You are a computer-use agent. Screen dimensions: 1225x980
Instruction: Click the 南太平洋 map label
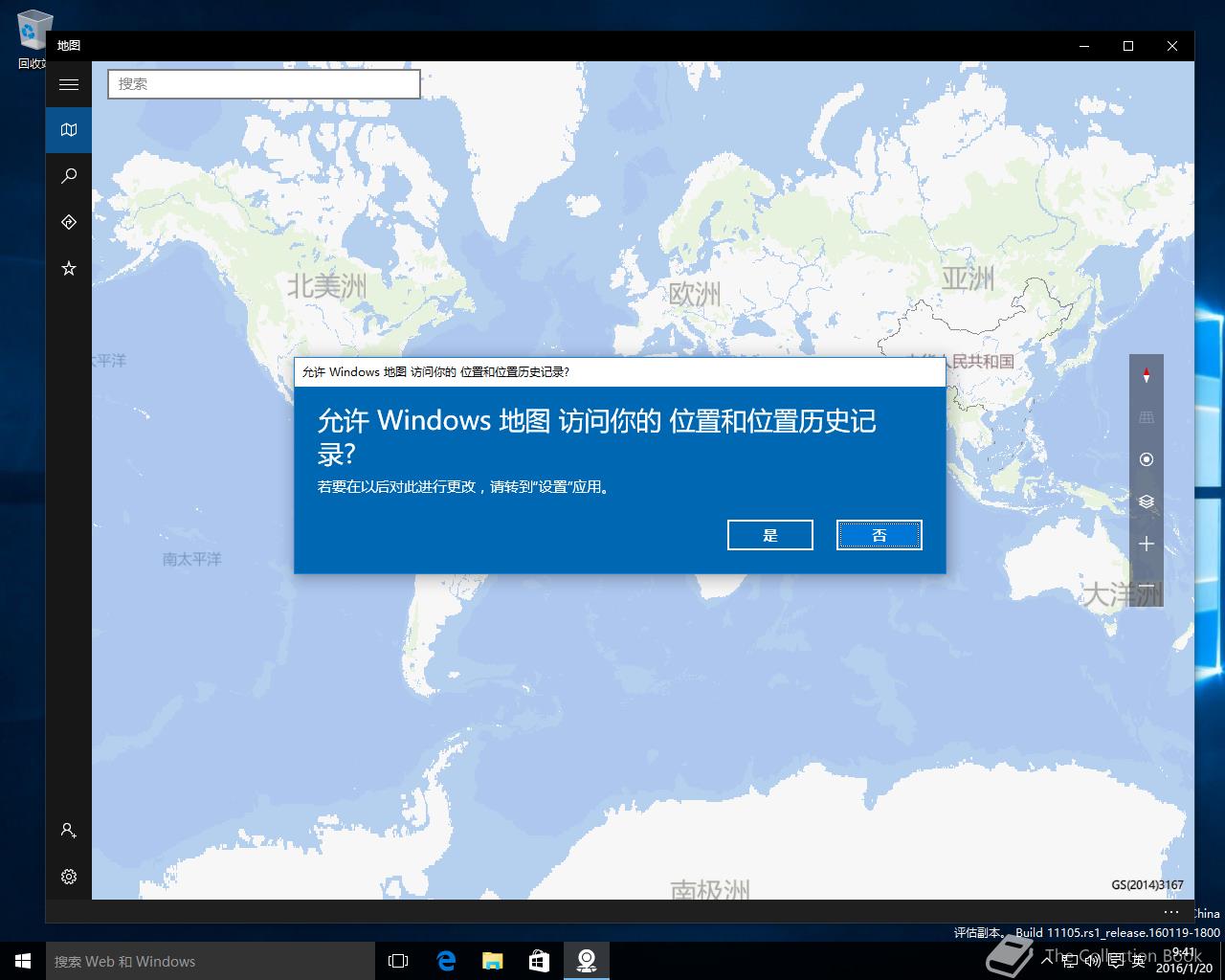(191, 559)
